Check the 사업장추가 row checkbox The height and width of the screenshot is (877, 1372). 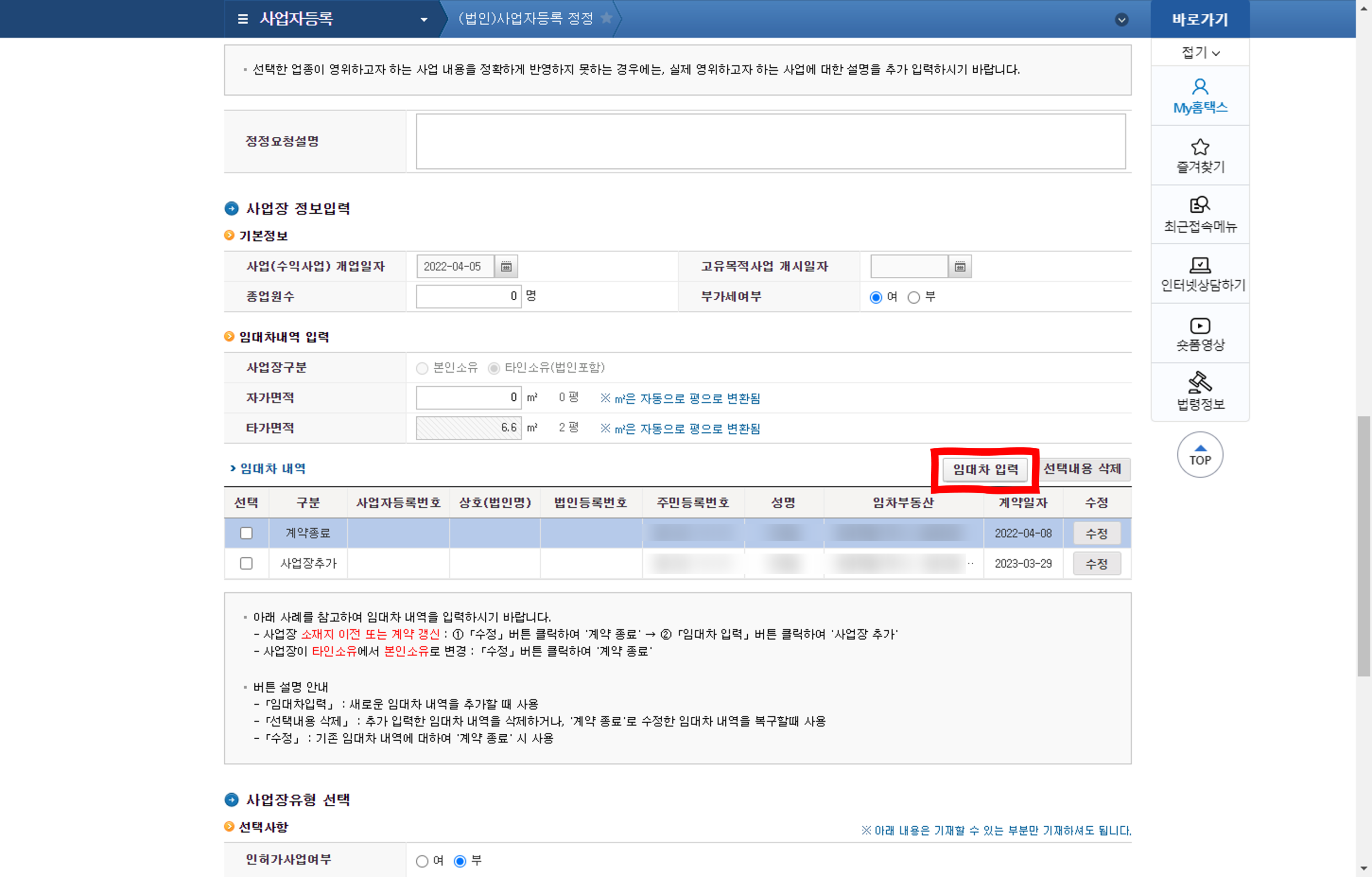(246, 563)
